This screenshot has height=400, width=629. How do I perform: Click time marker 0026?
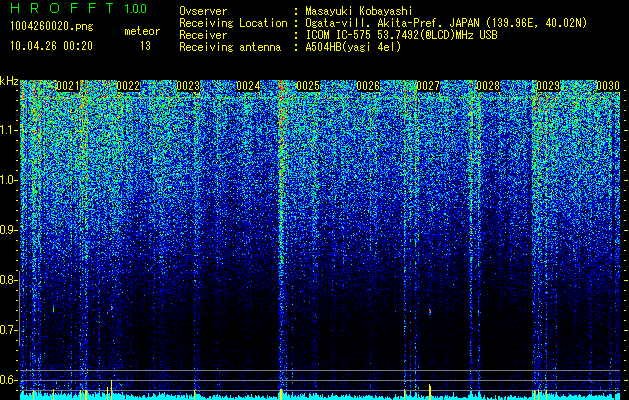click(x=368, y=86)
